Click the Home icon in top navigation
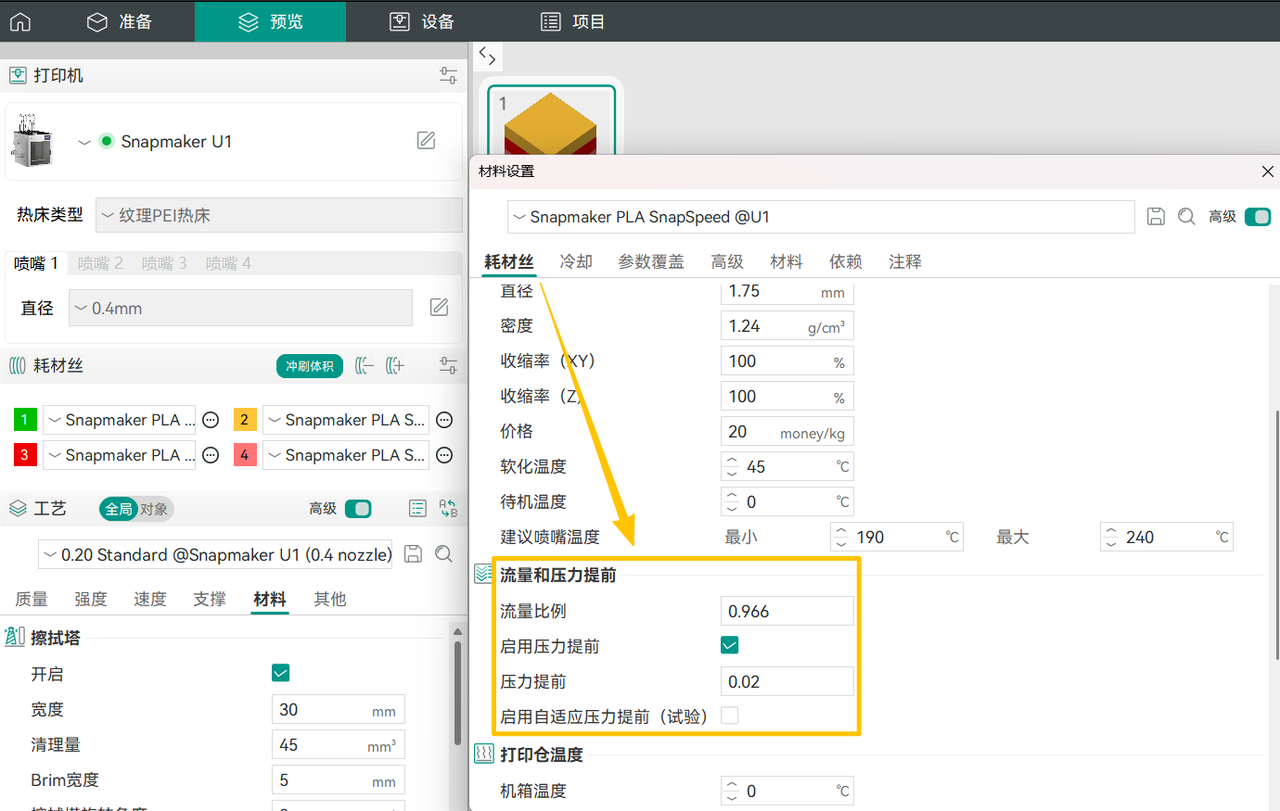The width and height of the screenshot is (1280, 811). (x=20, y=21)
